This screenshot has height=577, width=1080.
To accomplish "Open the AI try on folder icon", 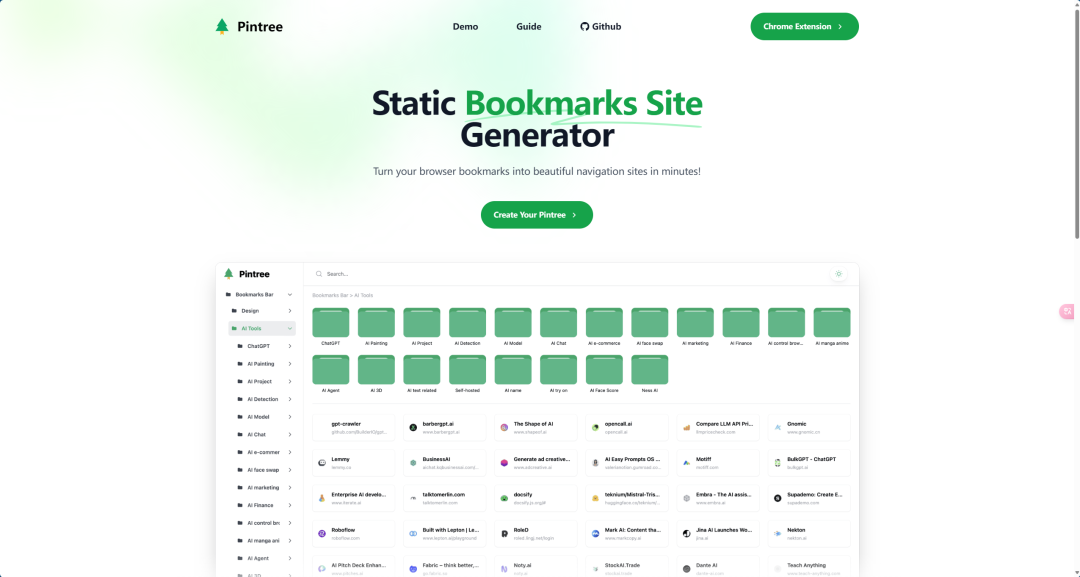I will click(559, 370).
